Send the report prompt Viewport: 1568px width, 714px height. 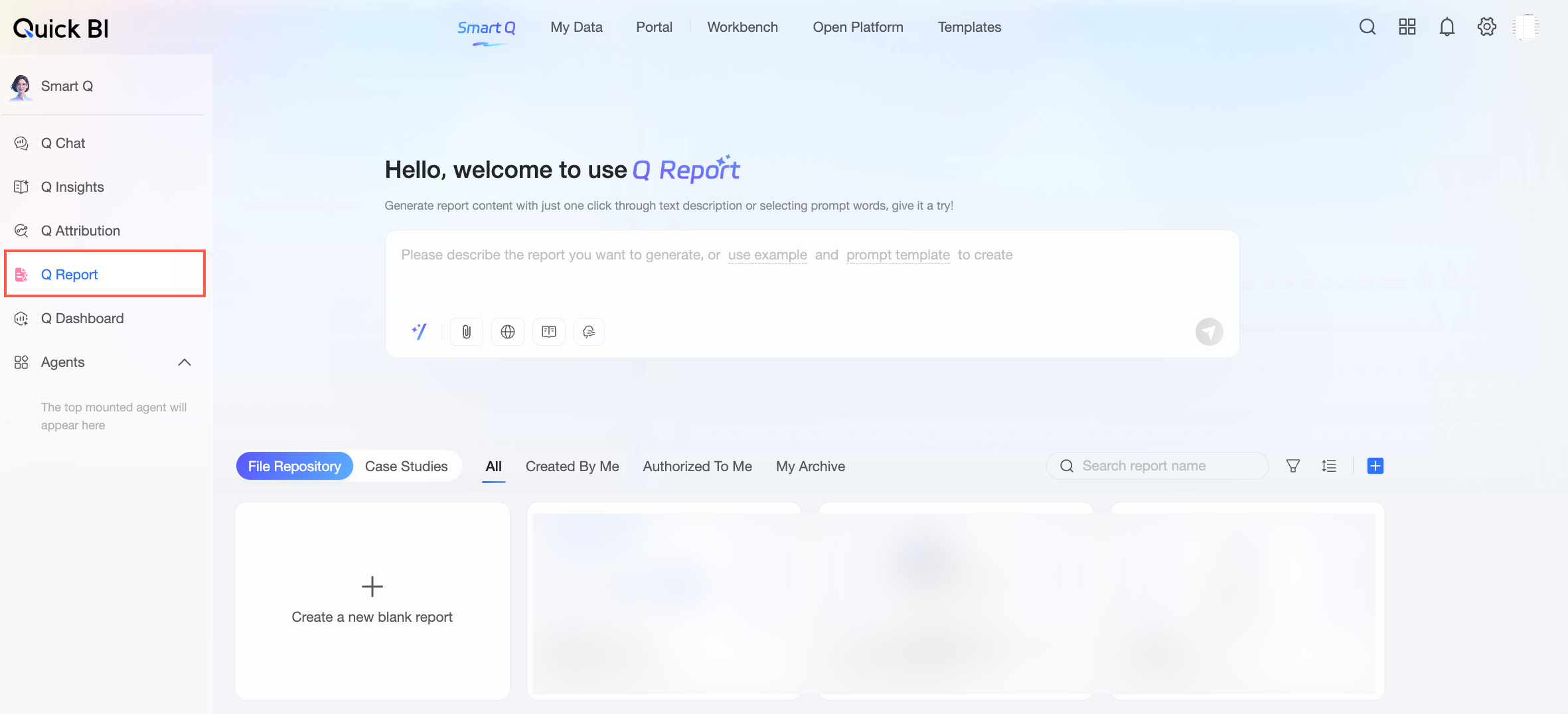[1209, 332]
